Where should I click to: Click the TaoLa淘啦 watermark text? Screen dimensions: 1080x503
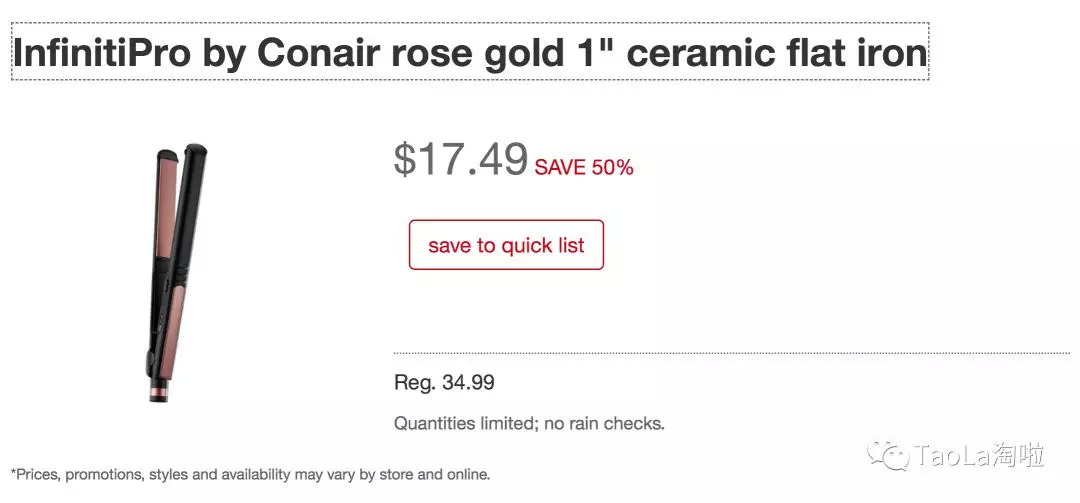coord(978,457)
